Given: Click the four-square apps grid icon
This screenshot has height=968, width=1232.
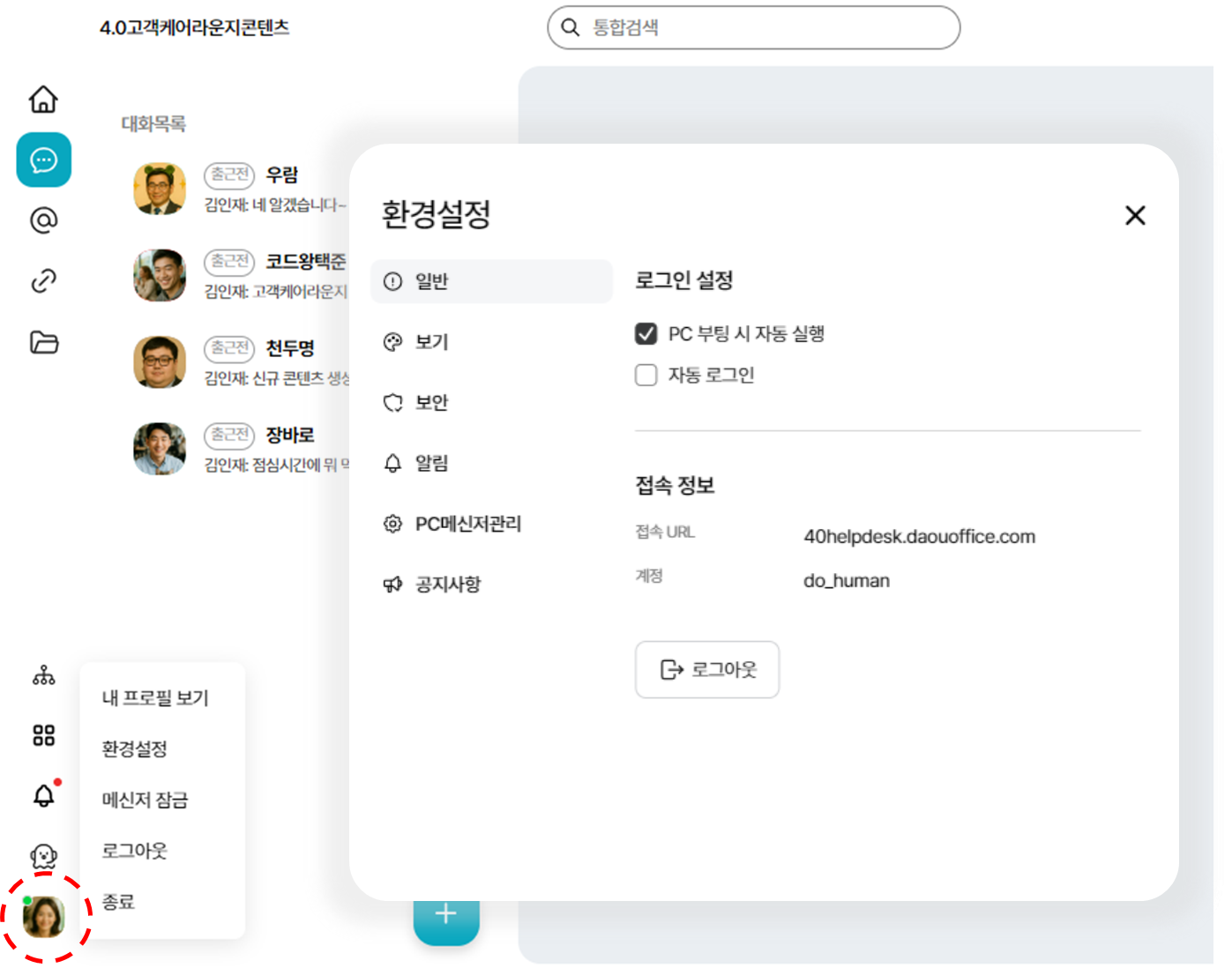Looking at the screenshot, I should 43,735.
